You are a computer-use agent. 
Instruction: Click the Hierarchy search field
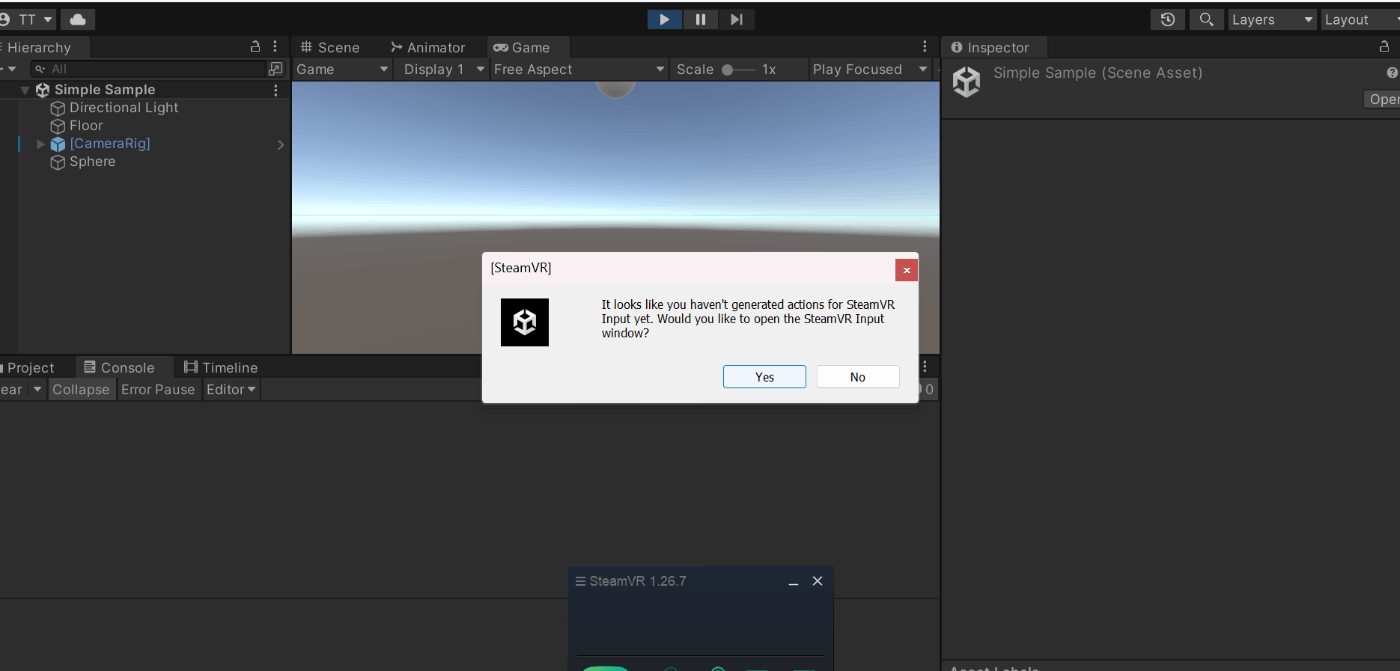(147, 69)
